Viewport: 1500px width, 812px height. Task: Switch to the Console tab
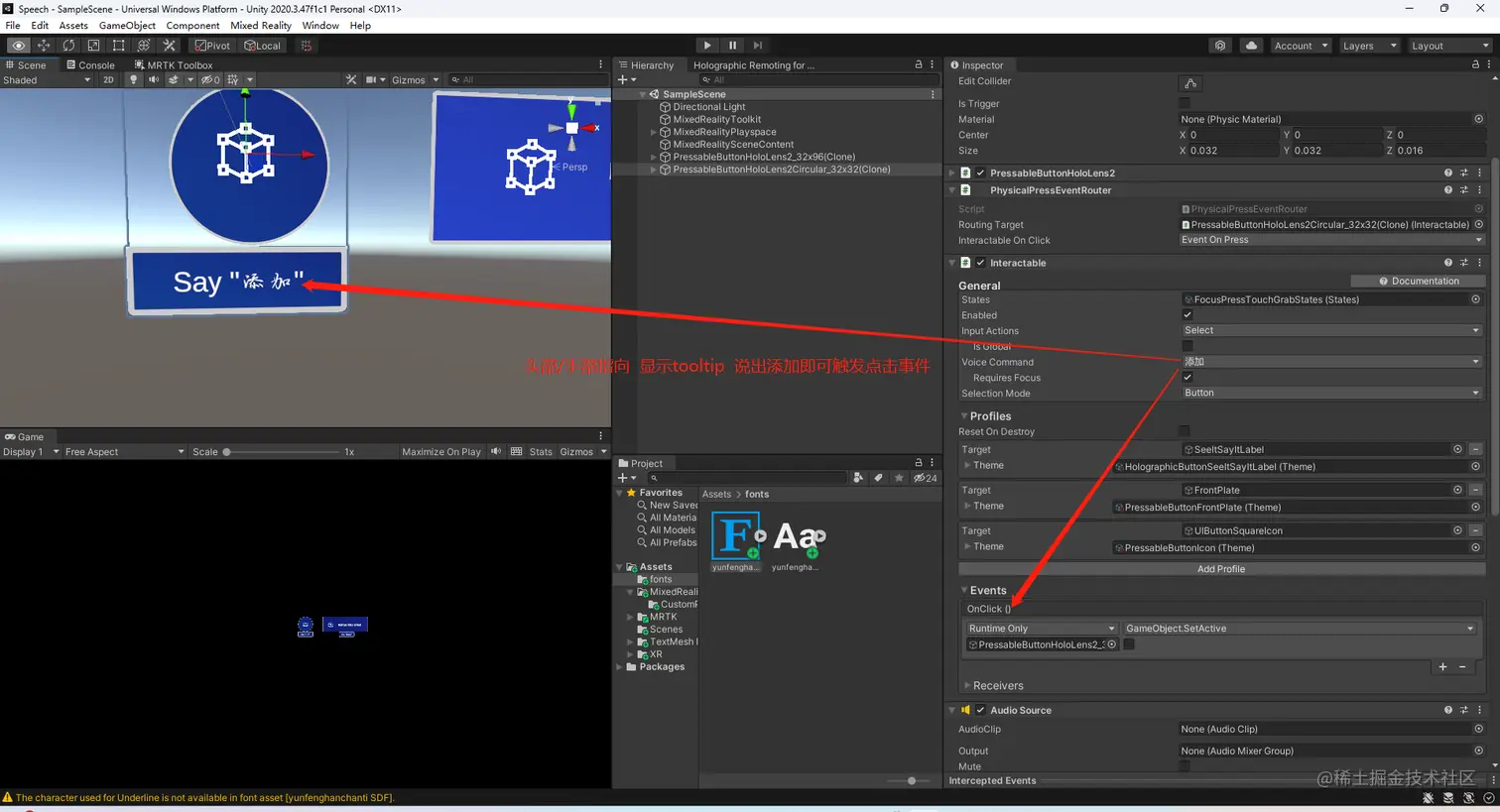pyautogui.click(x=90, y=64)
